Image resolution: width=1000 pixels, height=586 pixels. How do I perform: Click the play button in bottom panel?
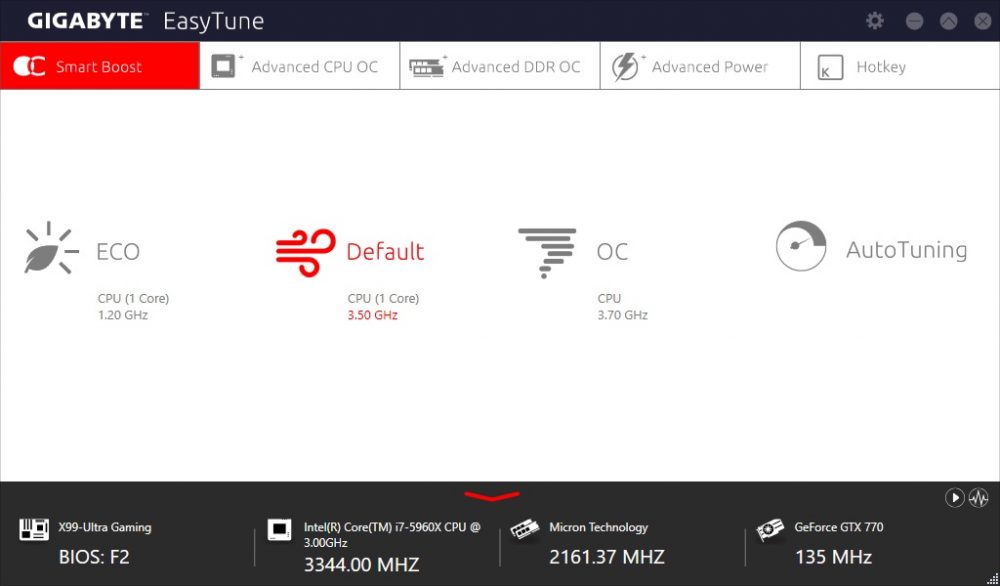click(954, 497)
